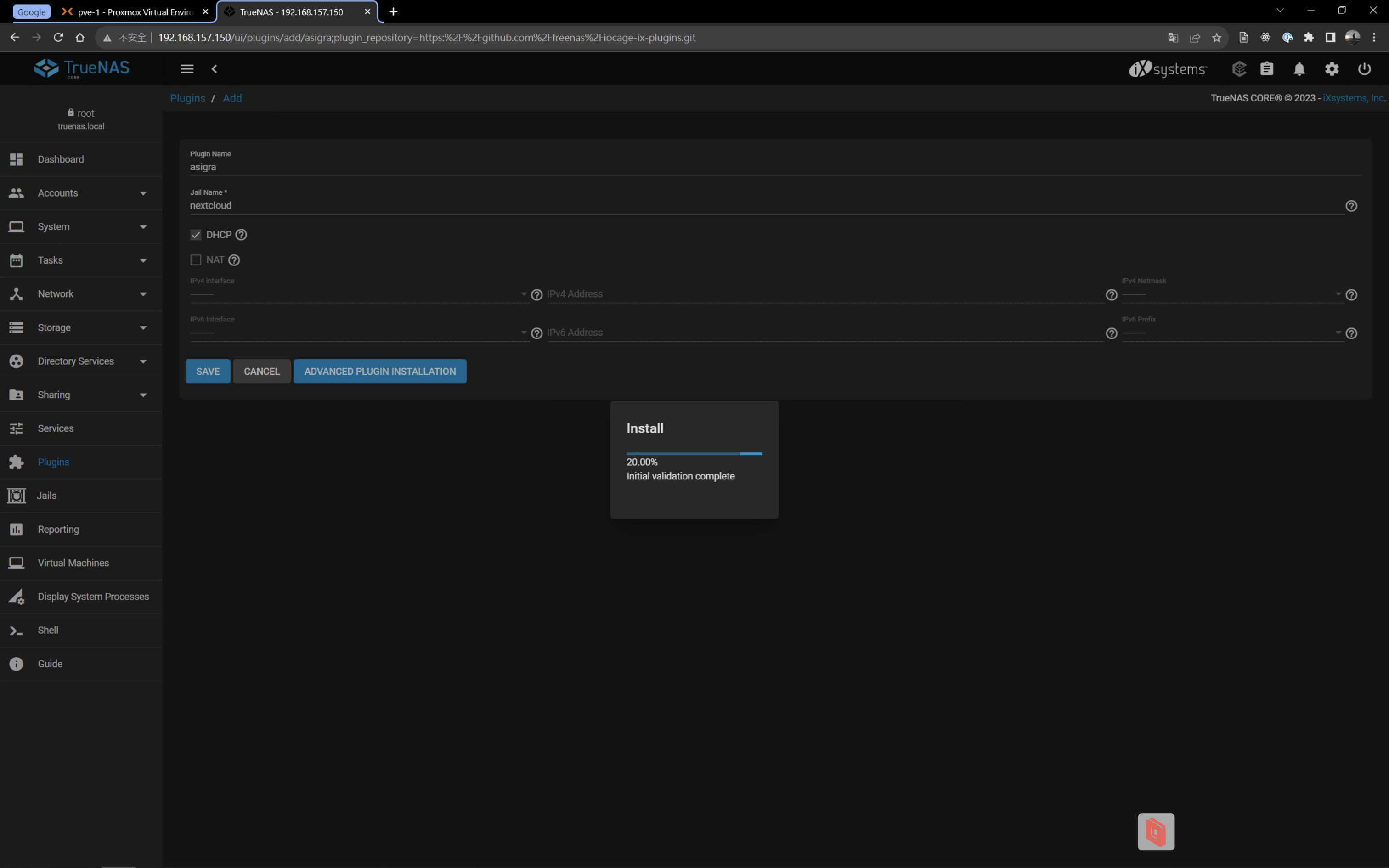Show the help icon beside DHCP
Viewport: 1389px width, 868px height.
(x=242, y=235)
